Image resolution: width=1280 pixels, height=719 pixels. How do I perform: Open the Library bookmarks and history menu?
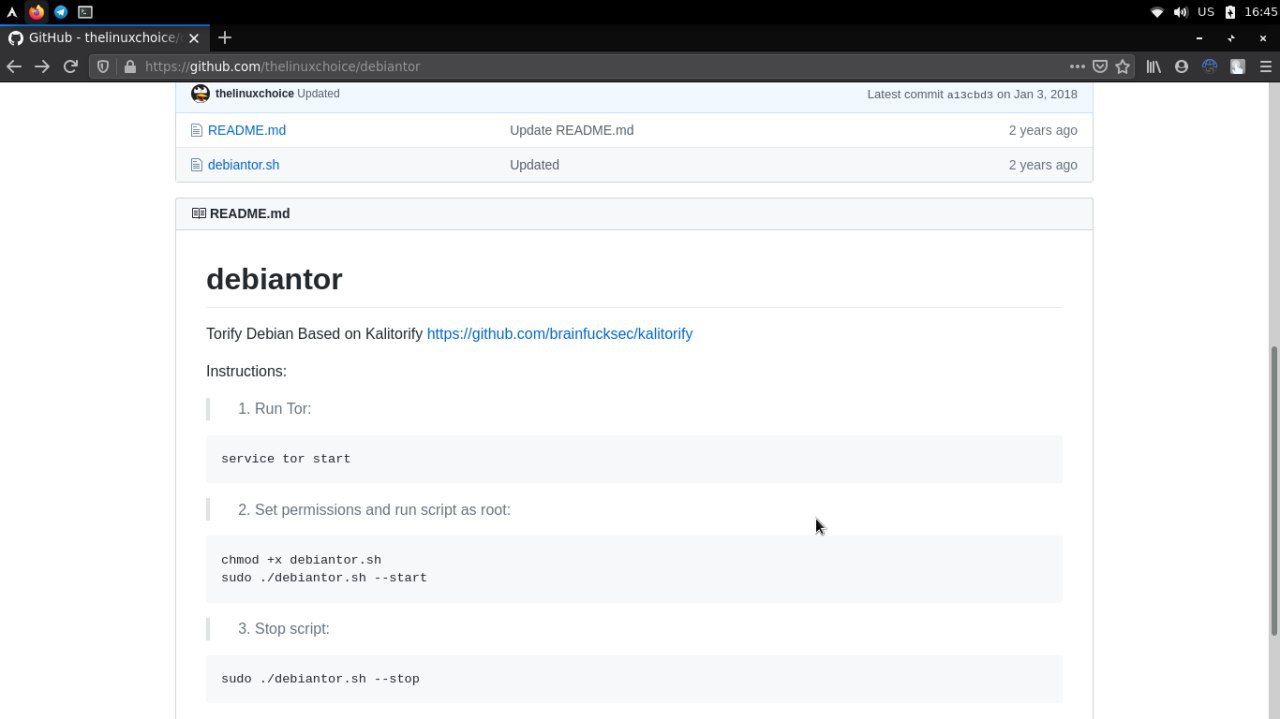1153,66
